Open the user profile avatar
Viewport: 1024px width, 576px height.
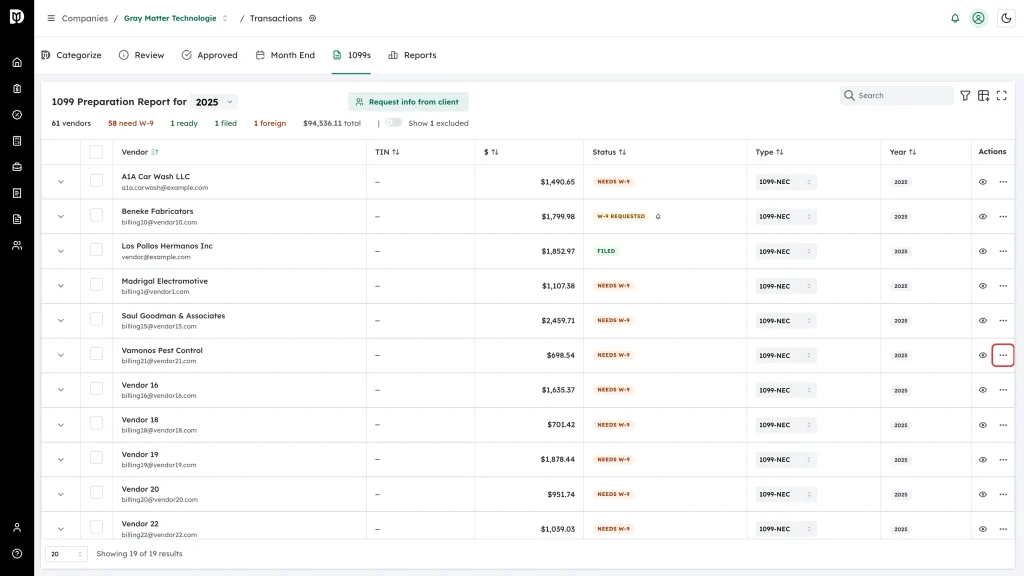[x=978, y=18]
